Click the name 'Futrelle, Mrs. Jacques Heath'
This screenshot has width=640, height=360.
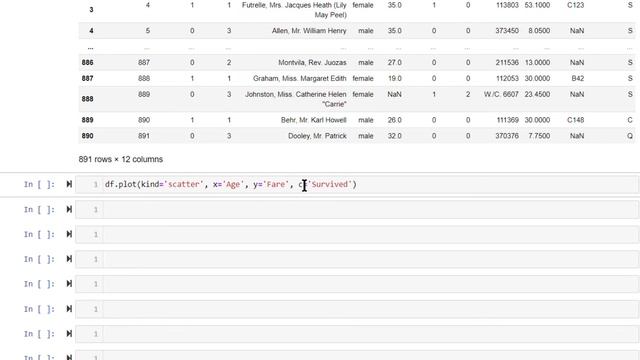pos(287,5)
